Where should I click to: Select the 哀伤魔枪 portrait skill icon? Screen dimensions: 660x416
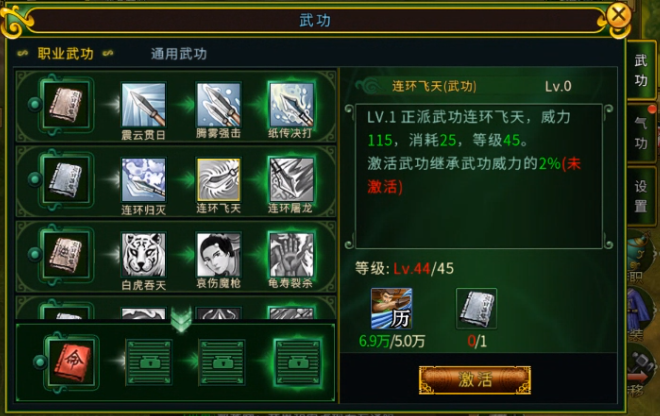tap(218, 255)
